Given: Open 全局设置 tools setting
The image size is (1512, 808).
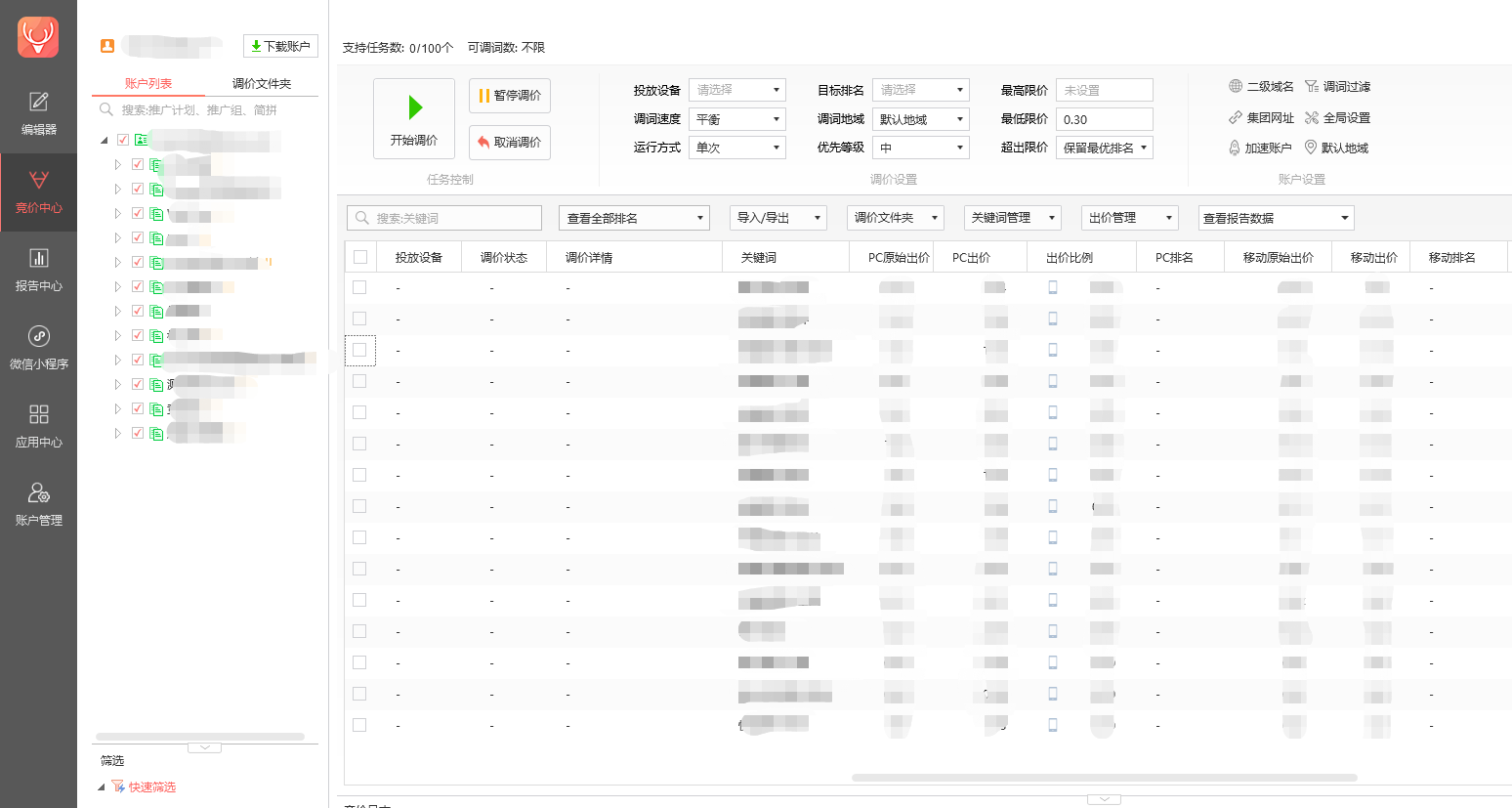Looking at the screenshot, I should coord(1337,117).
